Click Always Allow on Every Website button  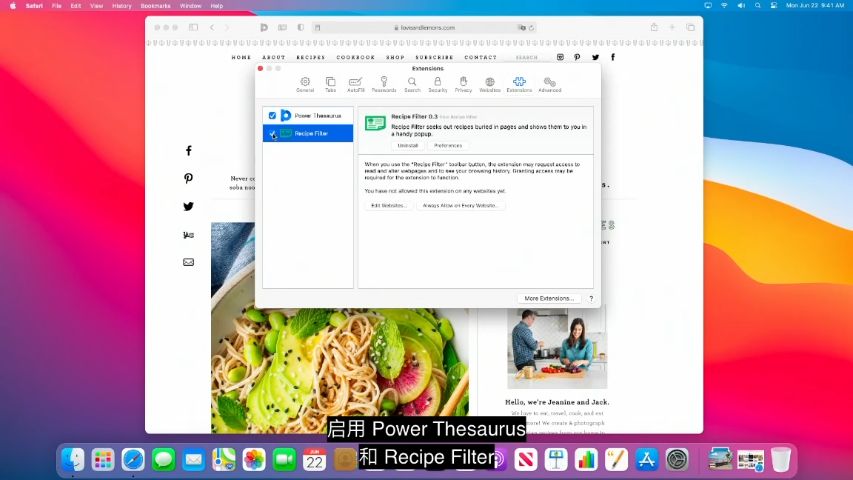coord(461,205)
